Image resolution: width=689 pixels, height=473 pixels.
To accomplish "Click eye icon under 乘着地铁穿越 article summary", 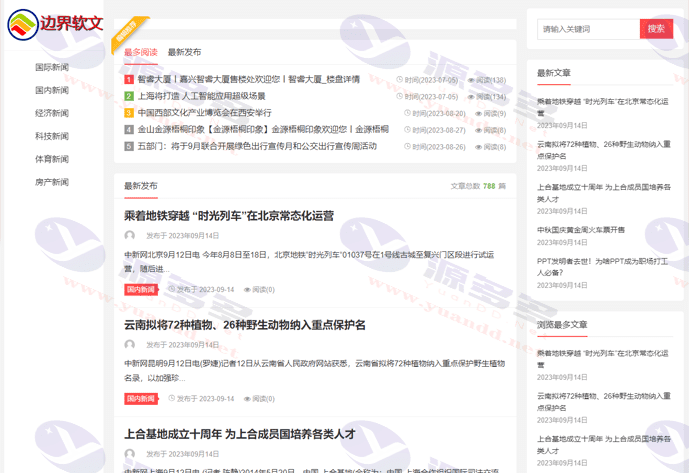I will [247, 290].
